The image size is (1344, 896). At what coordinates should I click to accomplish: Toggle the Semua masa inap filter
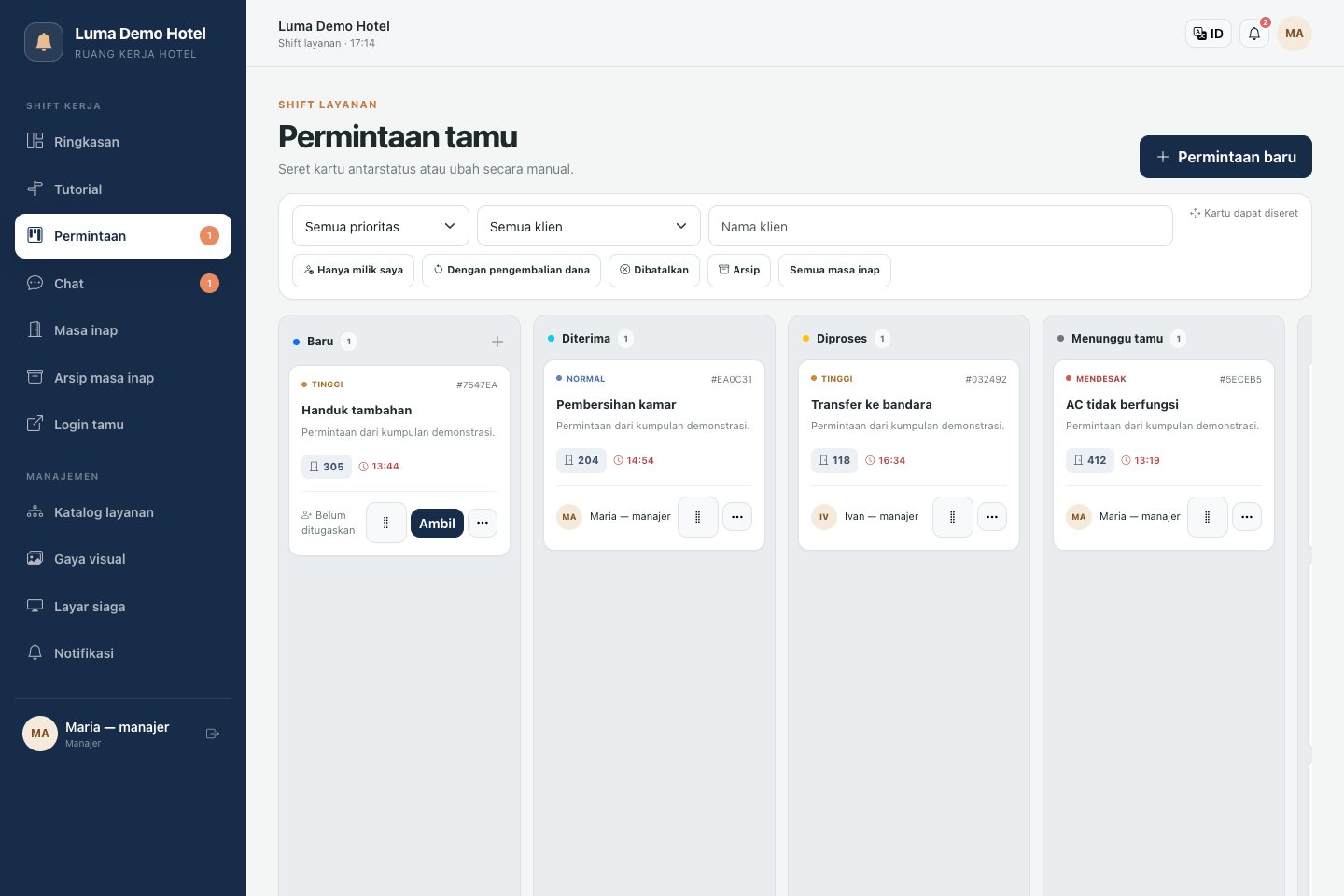click(834, 271)
